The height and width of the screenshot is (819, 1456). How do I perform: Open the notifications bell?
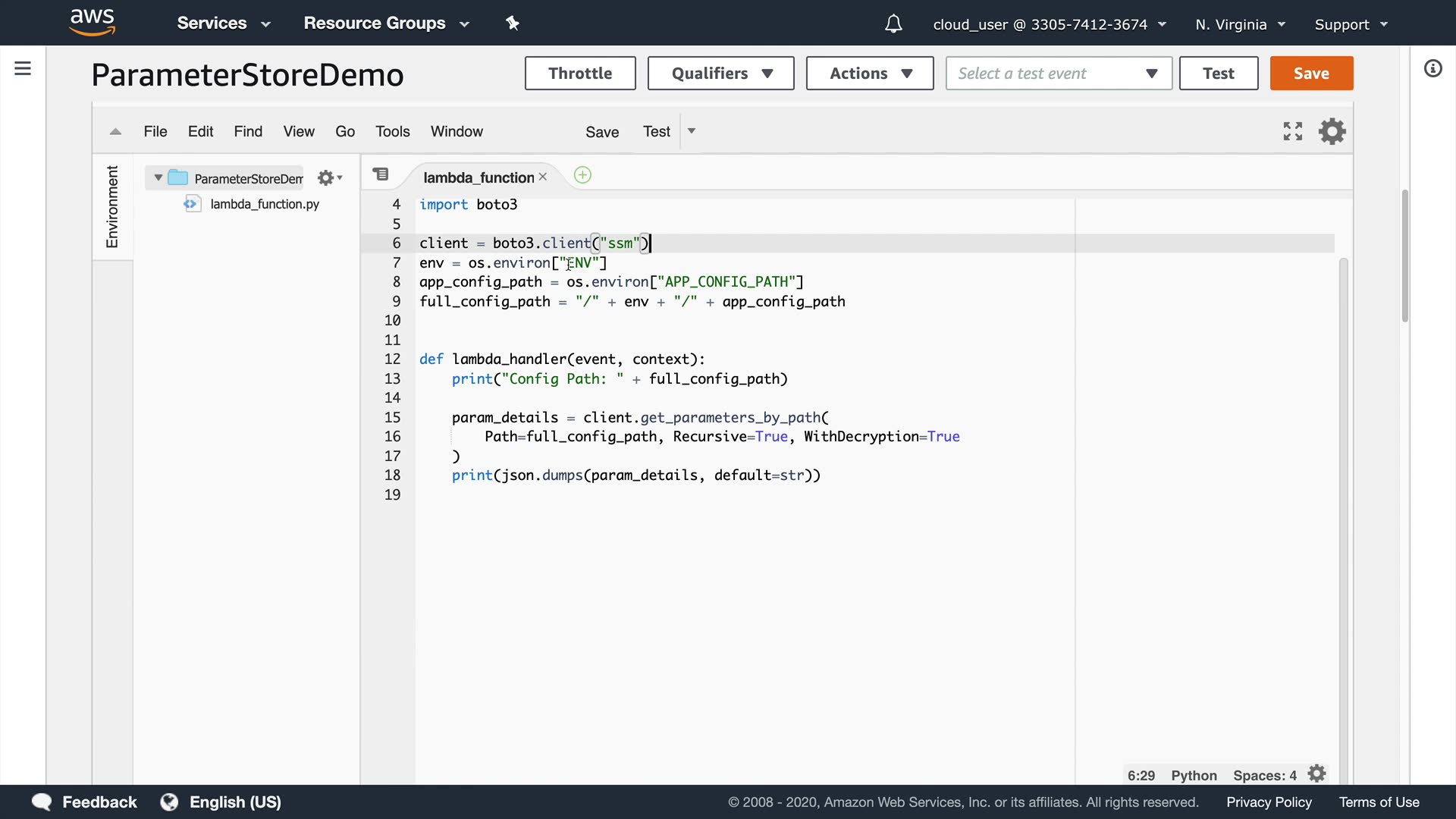pos(893,24)
